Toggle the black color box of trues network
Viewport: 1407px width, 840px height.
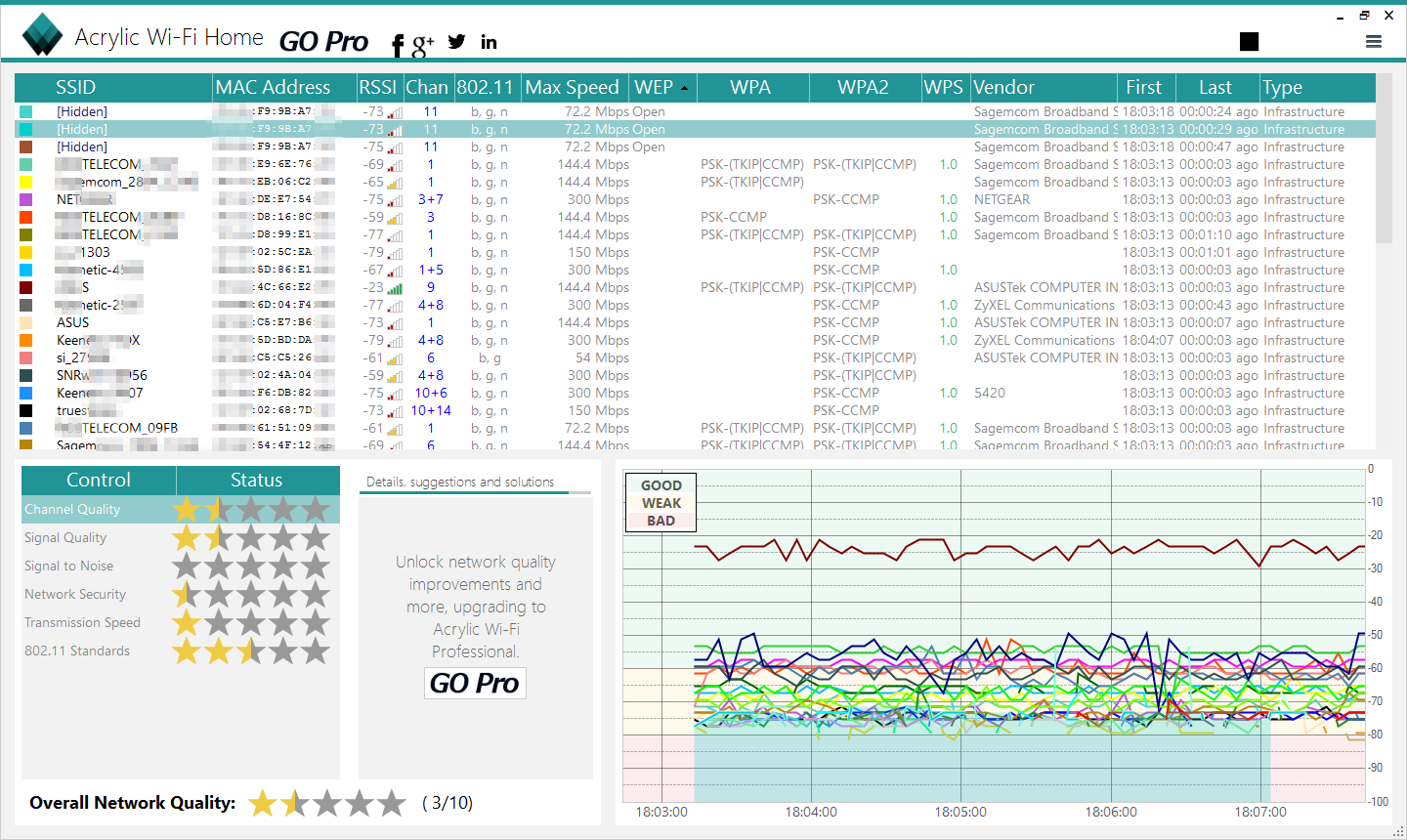[26, 410]
